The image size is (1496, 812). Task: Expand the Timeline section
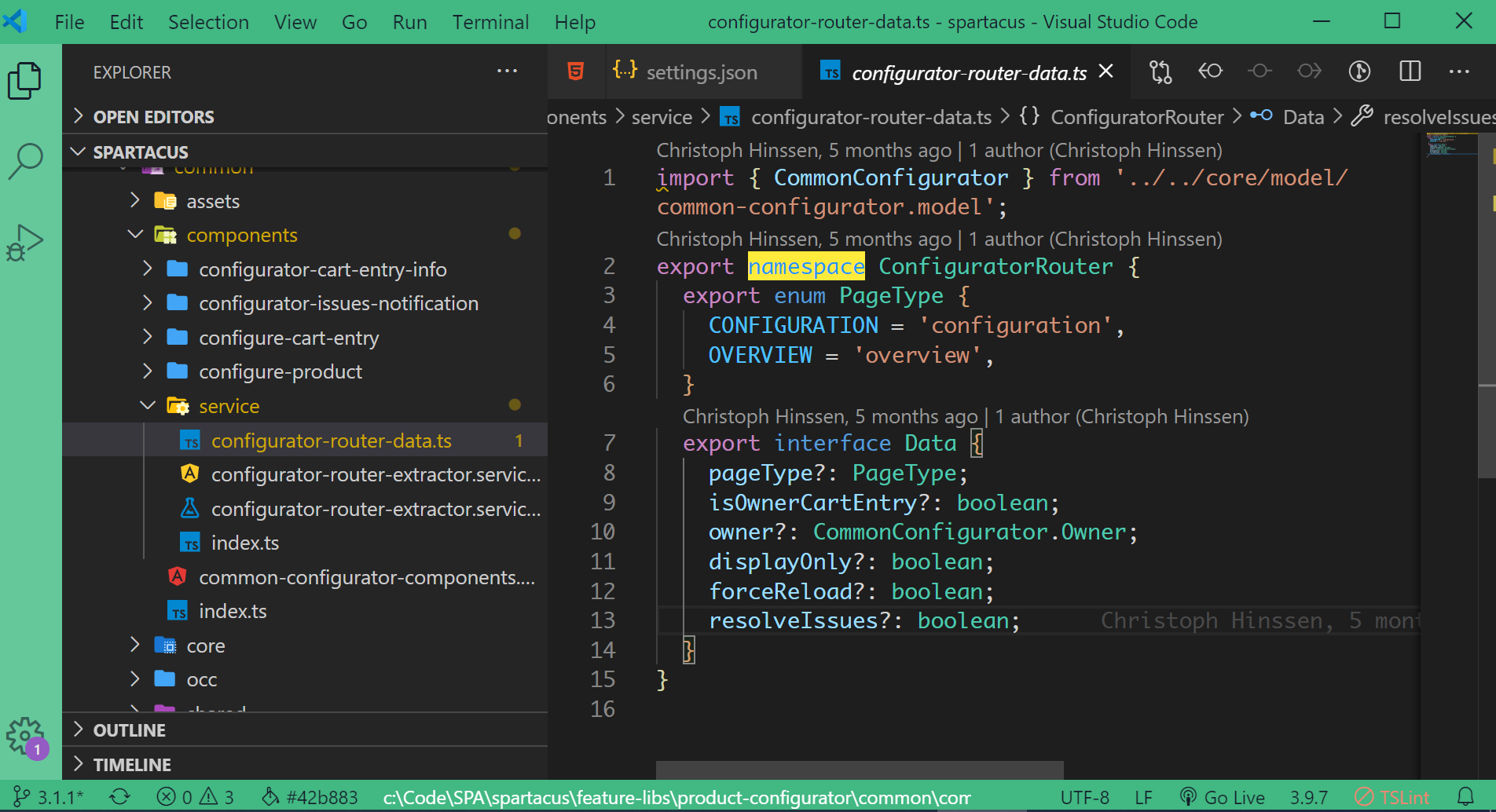[305, 764]
